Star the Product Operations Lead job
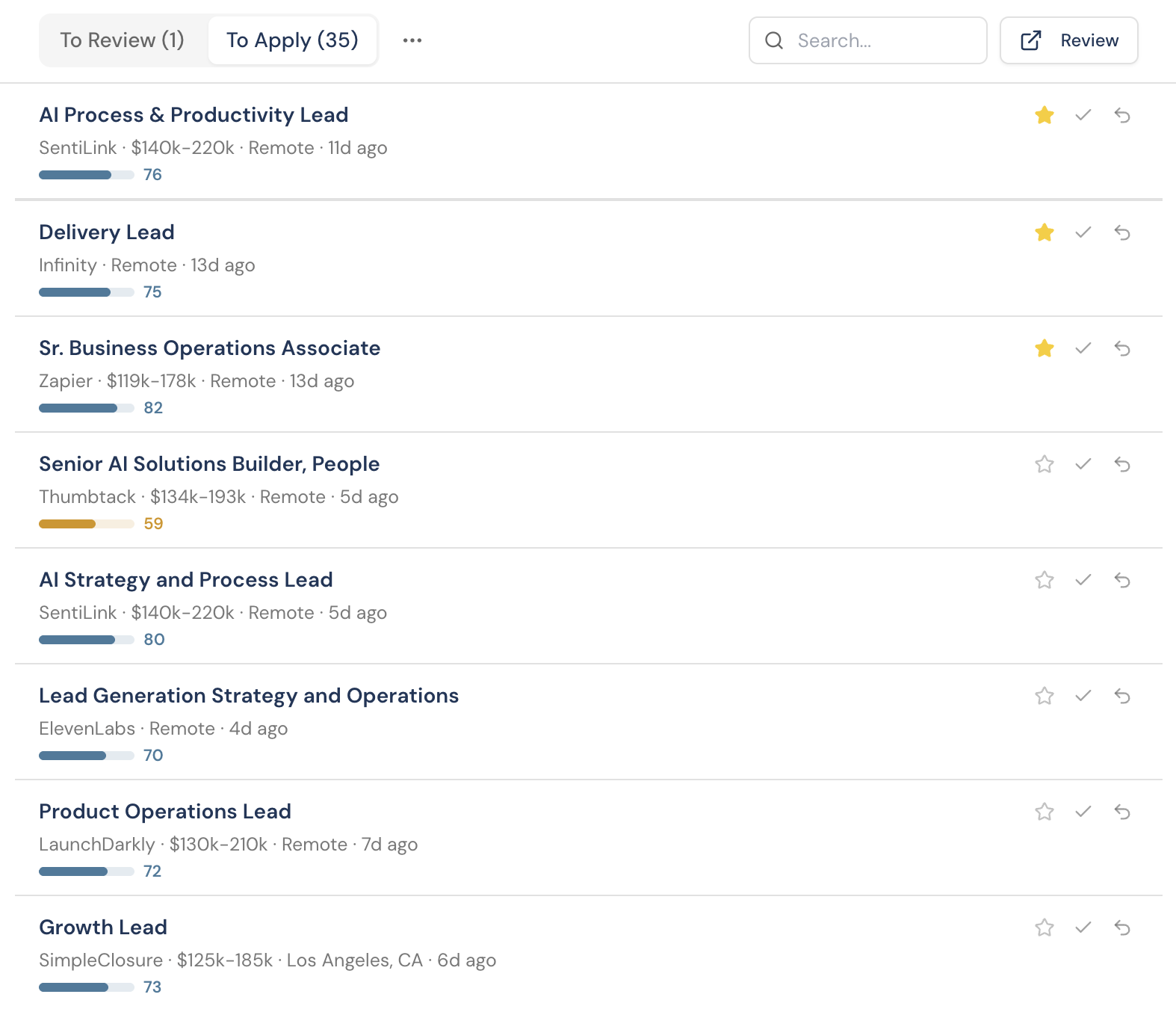The width and height of the screenshot is (1176, 1009). click(1045, 812)
